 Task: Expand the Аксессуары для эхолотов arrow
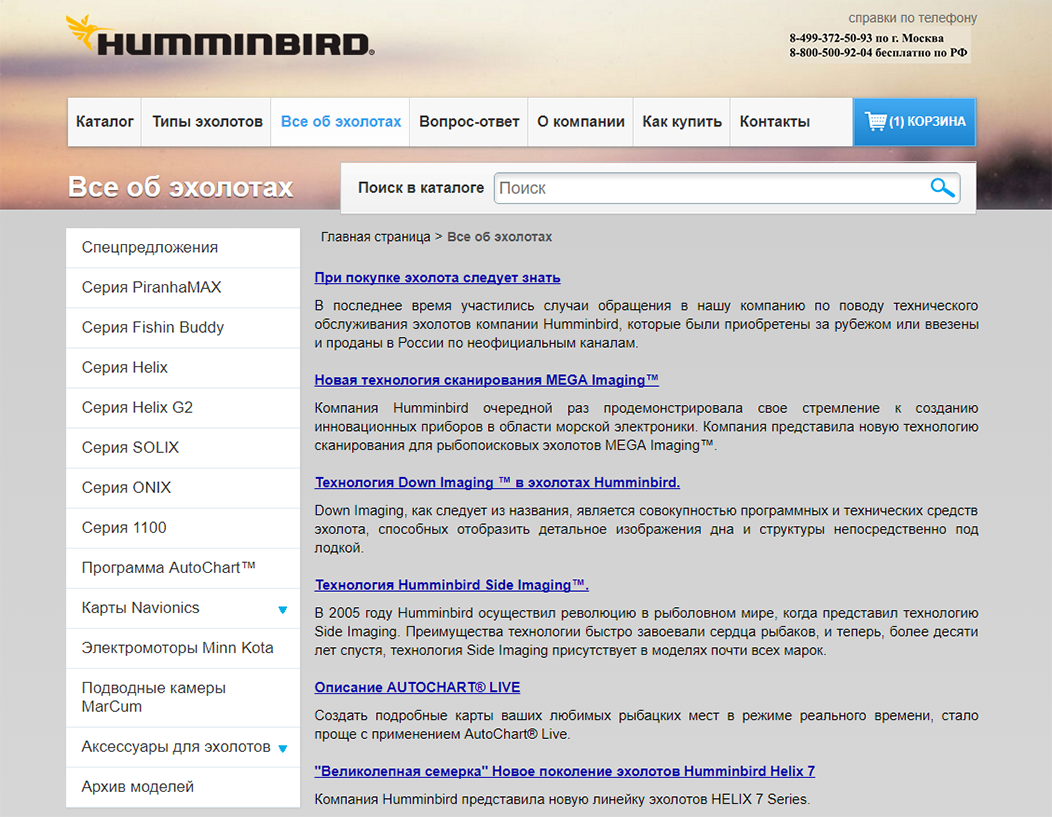282,748
